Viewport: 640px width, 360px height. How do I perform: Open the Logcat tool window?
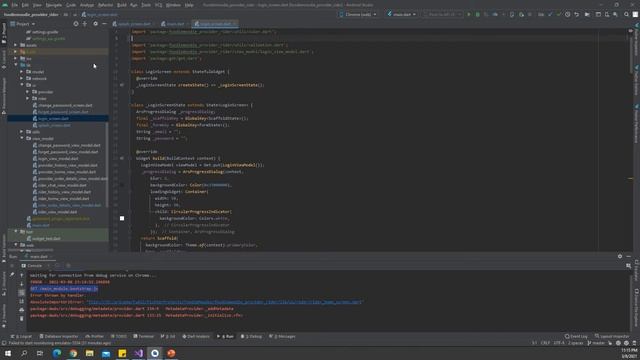click(x=22, y=336)
